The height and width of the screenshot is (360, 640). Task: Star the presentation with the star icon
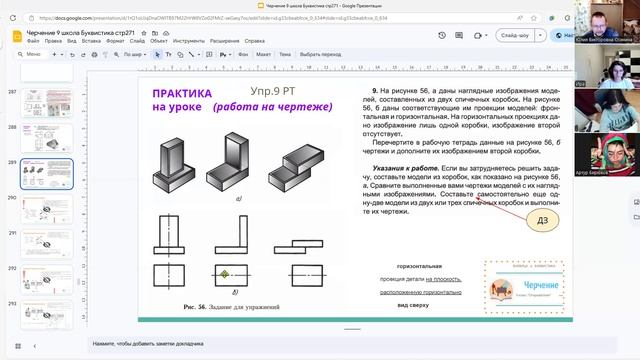tap(144, 33)
